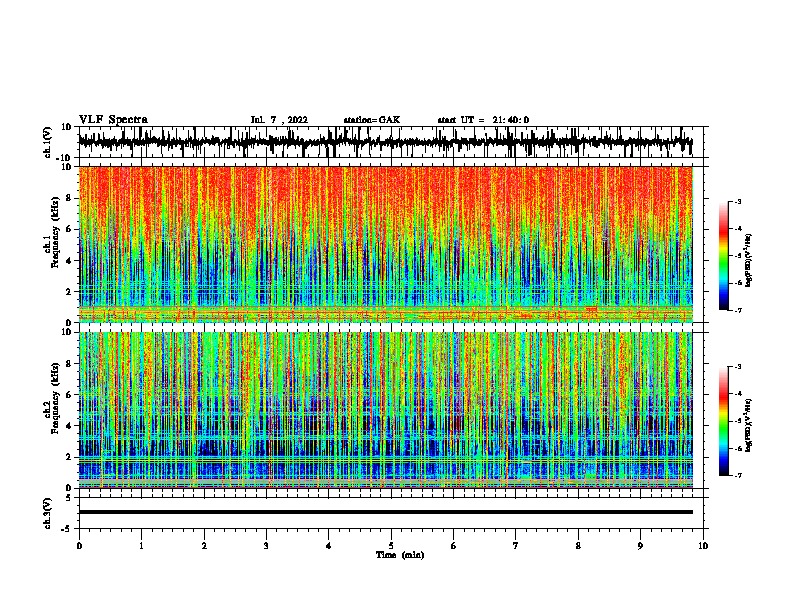Click the ch.2 color bar log(PSD) label
Screen dimensions: 792x612
(749, 425)
